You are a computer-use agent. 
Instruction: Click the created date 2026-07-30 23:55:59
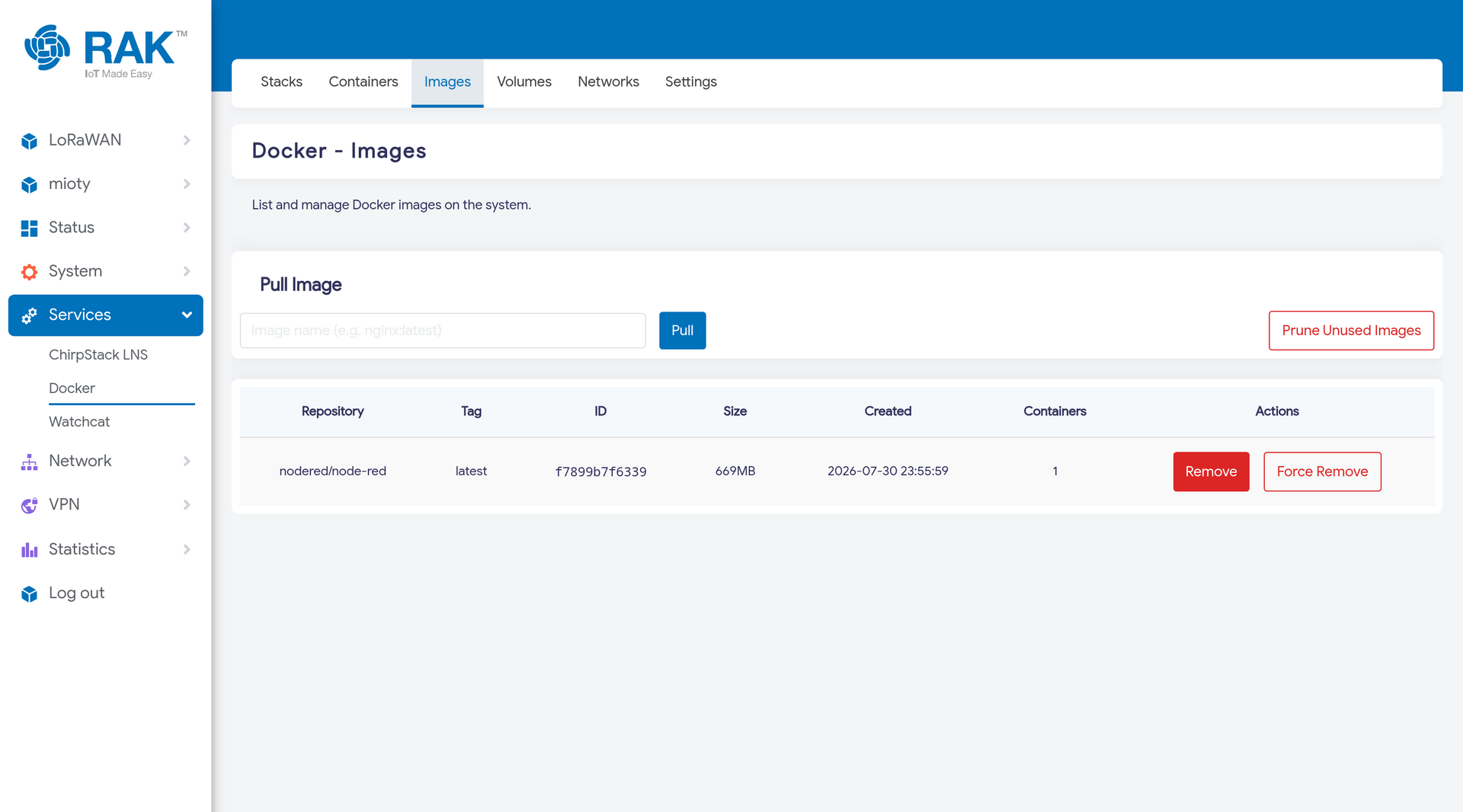888,472
